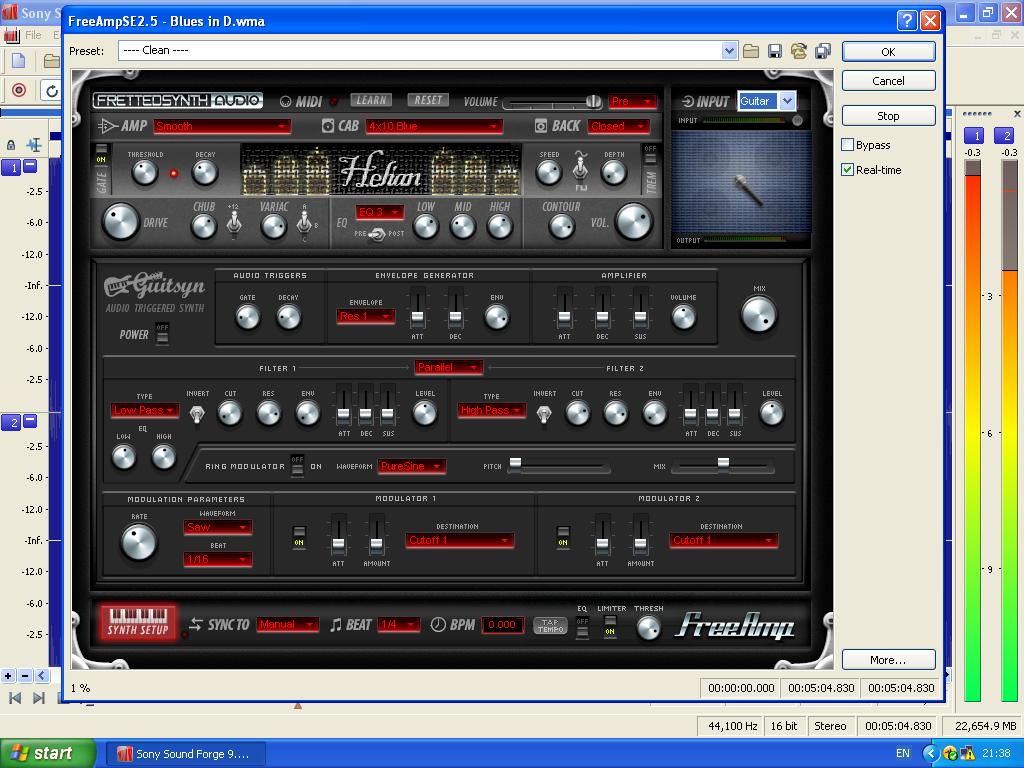
Task: Click the MIDI Learn button
Action: pos(371,101)
